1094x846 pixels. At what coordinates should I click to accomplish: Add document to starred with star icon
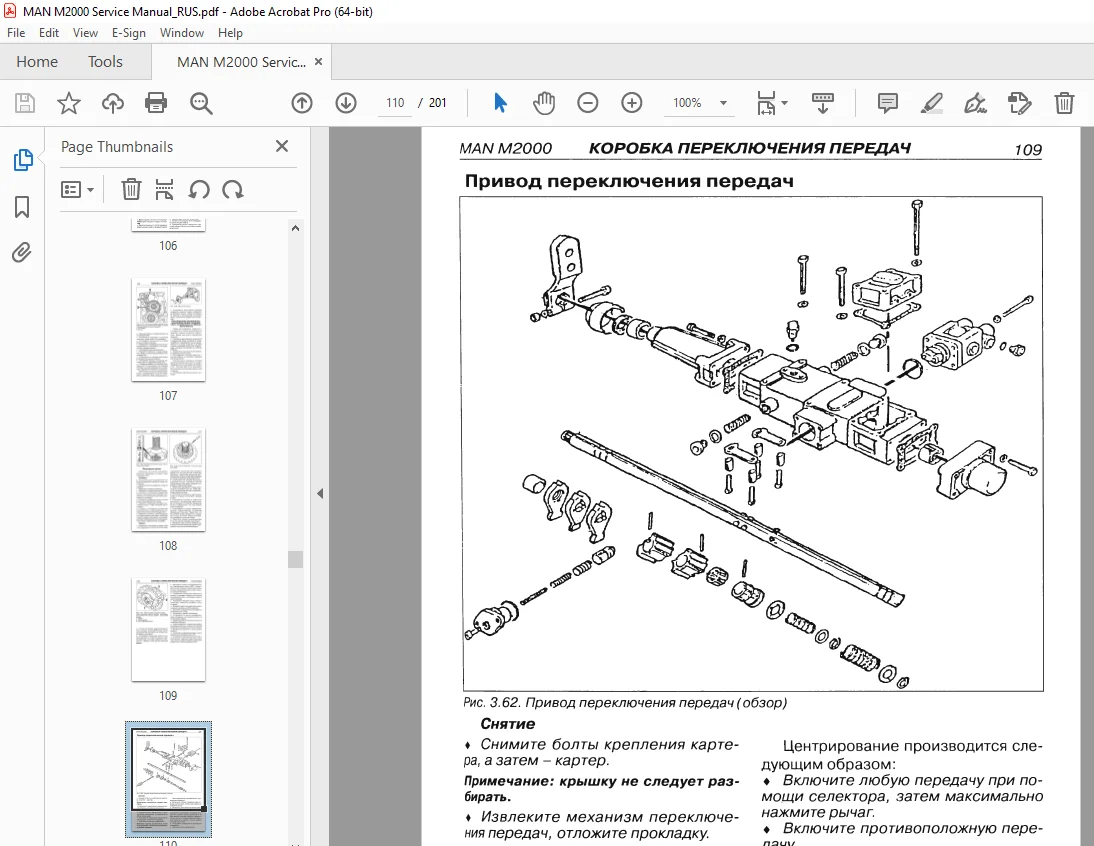pos(68,103)
